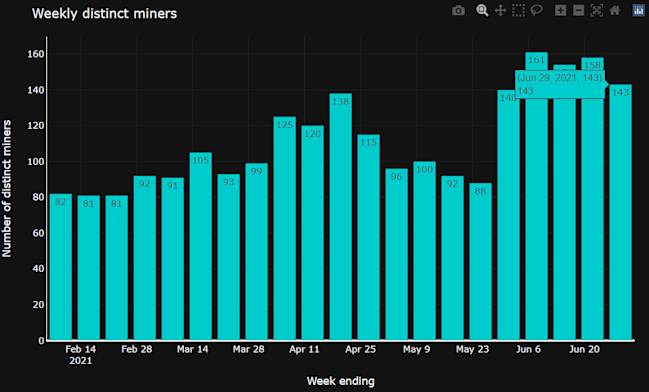Click the Feb 28 x-axis label
Viewport: 649px width, 392px height.
coord(137,349)
